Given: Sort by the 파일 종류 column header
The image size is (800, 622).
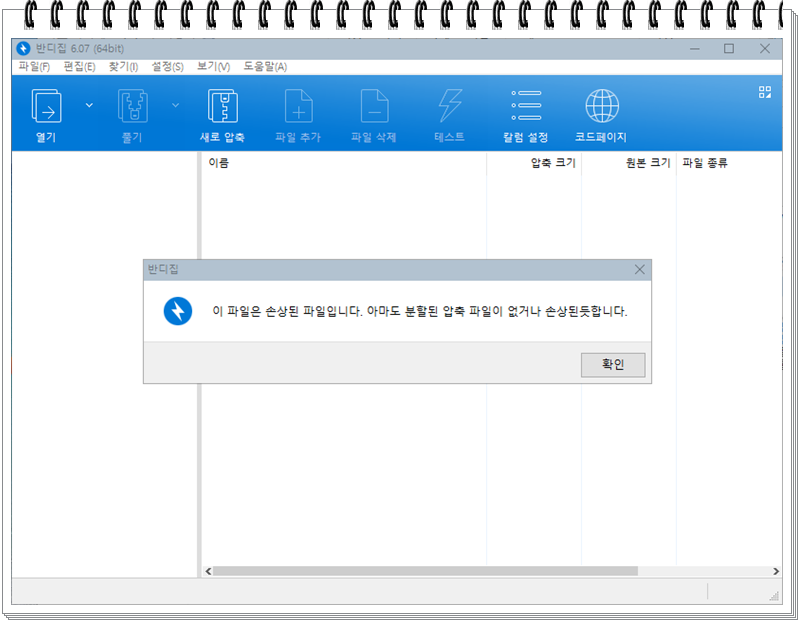Looking at the screenshot, I should coord(729,163).
